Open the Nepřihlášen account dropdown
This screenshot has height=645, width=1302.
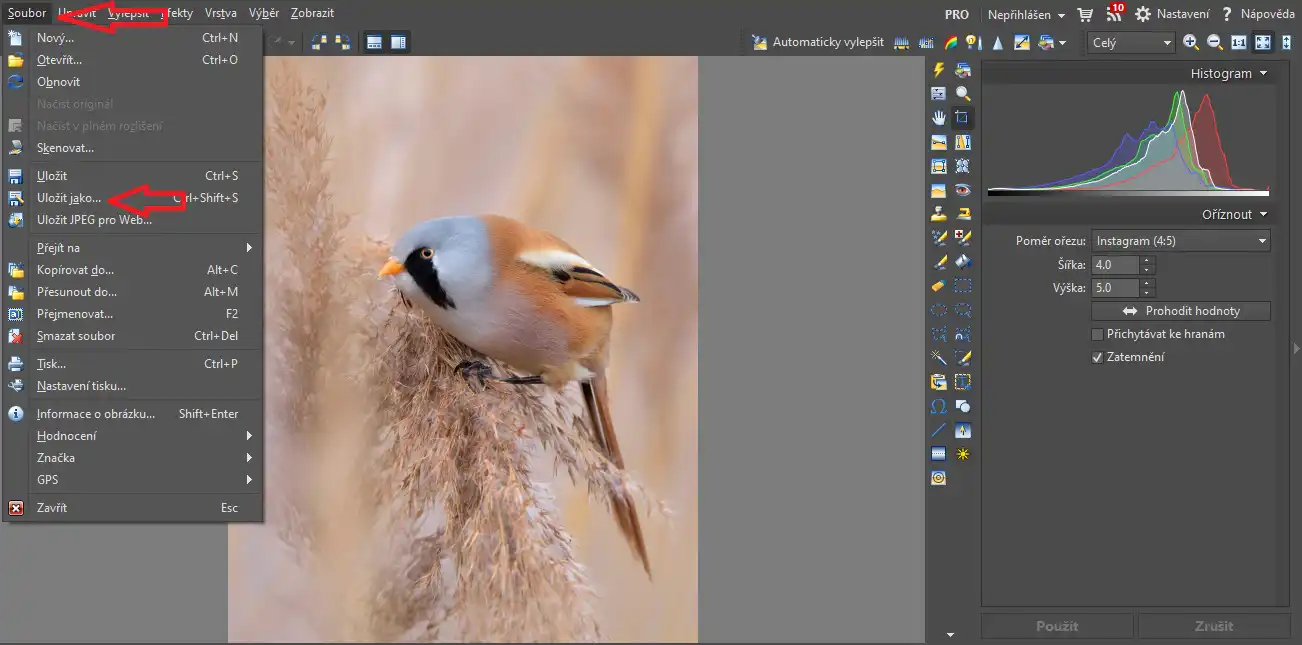pyautogui.click(x=1026, y=14)
